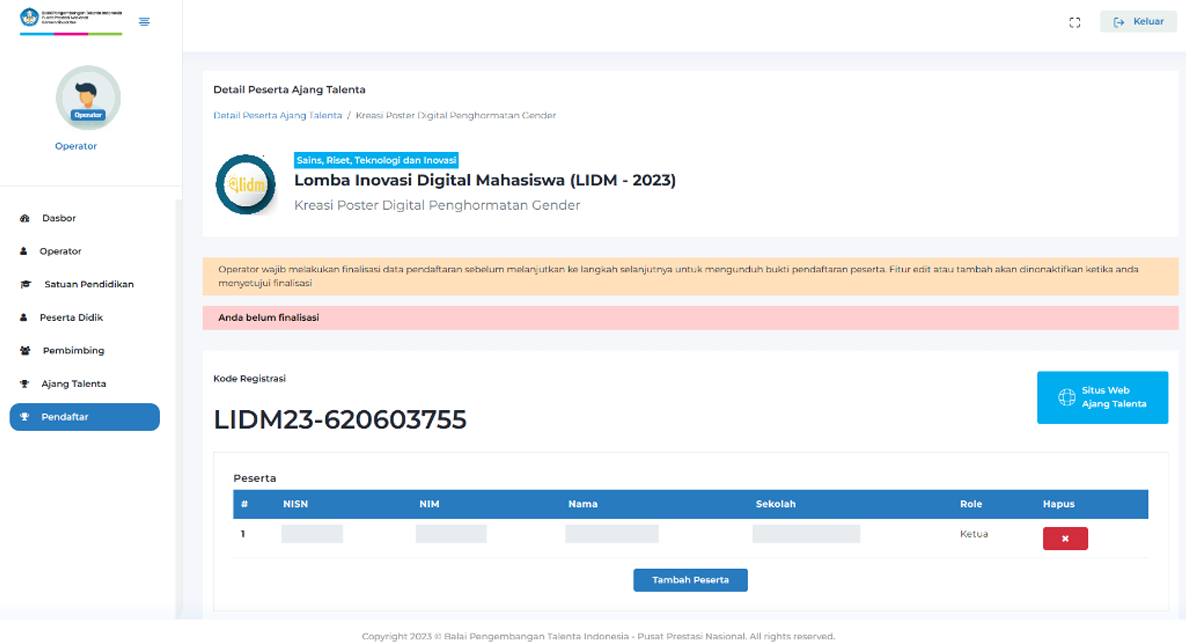
Task: Click the Nama column header
Action: coord(582,504)
